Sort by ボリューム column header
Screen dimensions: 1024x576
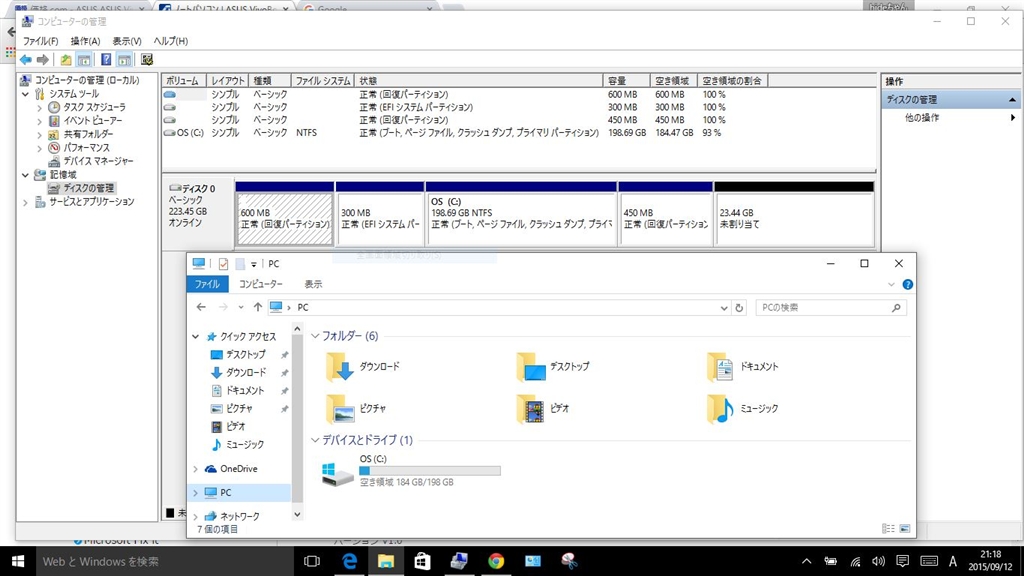[184, 81]
